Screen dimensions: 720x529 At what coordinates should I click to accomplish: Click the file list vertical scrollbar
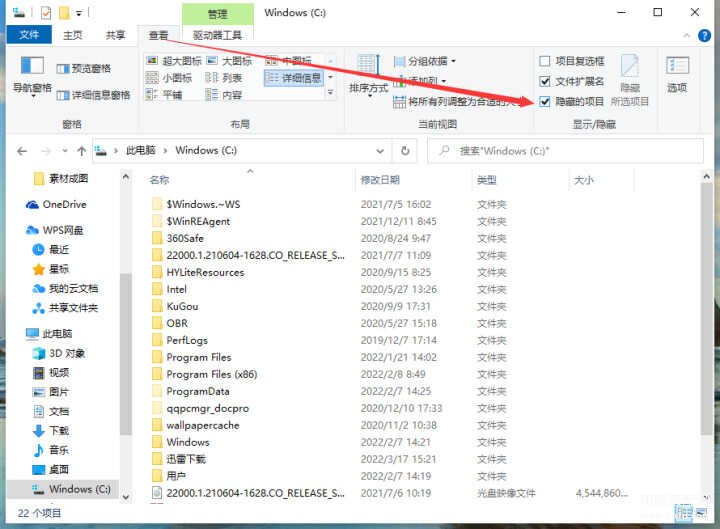(x=706, y=309)
